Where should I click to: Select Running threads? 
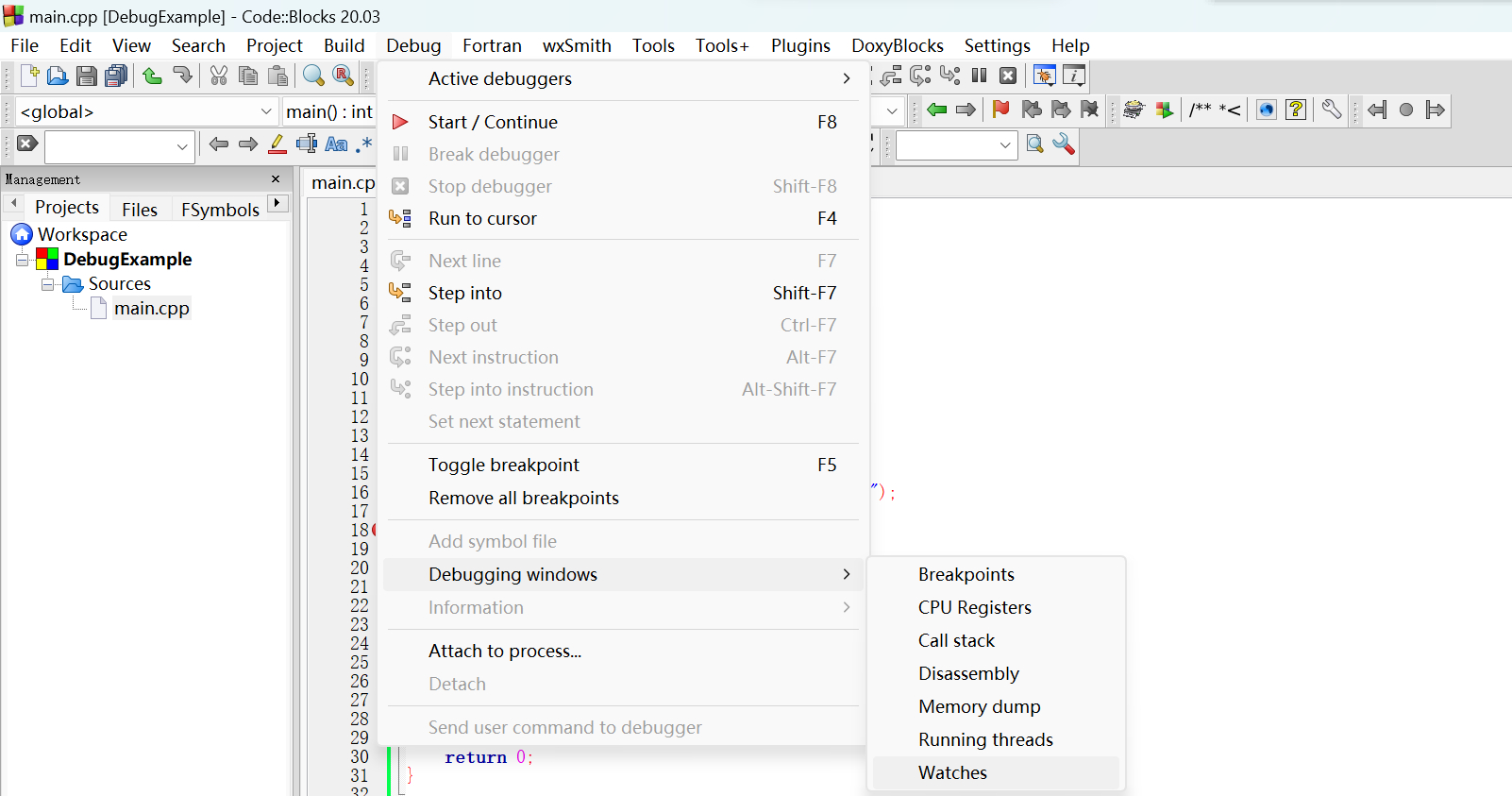(x=996, y=739)
